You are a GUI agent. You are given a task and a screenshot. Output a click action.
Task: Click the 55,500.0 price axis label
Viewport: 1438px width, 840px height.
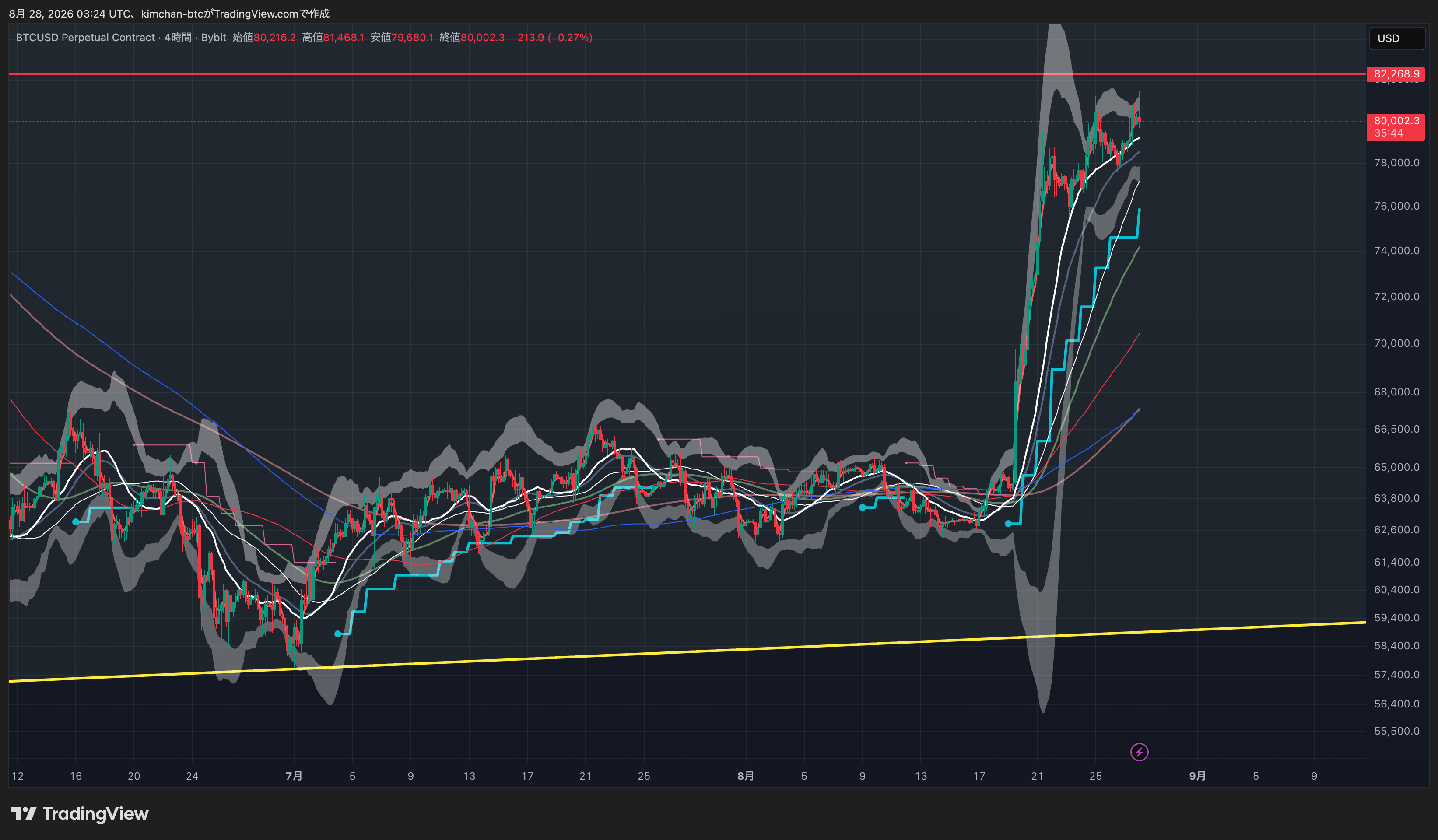1396,731
